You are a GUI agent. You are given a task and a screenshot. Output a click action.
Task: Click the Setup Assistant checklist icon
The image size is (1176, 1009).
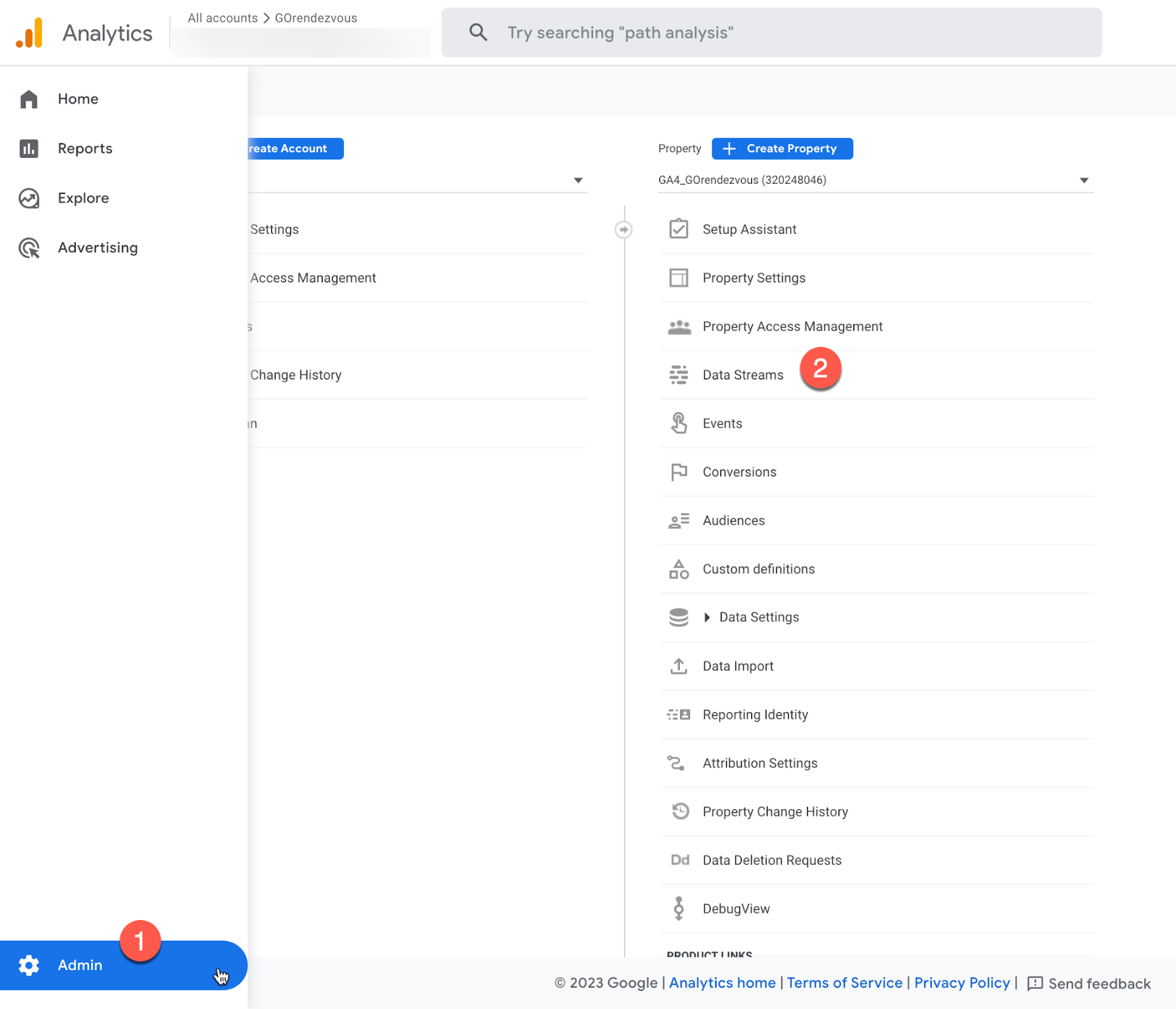click(x=679, y=229)
